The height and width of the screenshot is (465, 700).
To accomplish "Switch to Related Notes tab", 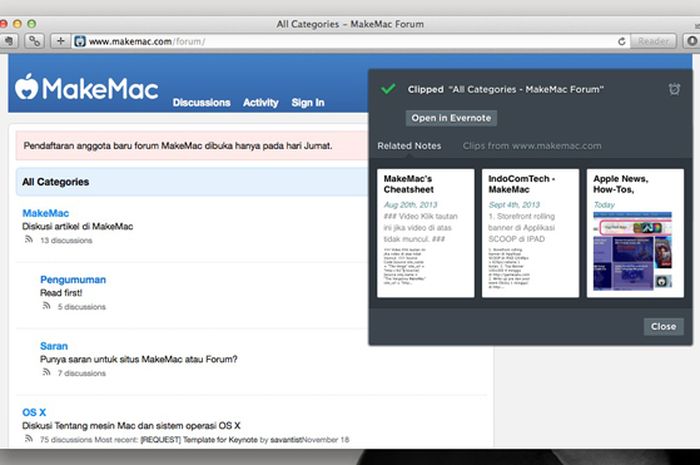I will (409, 145).
